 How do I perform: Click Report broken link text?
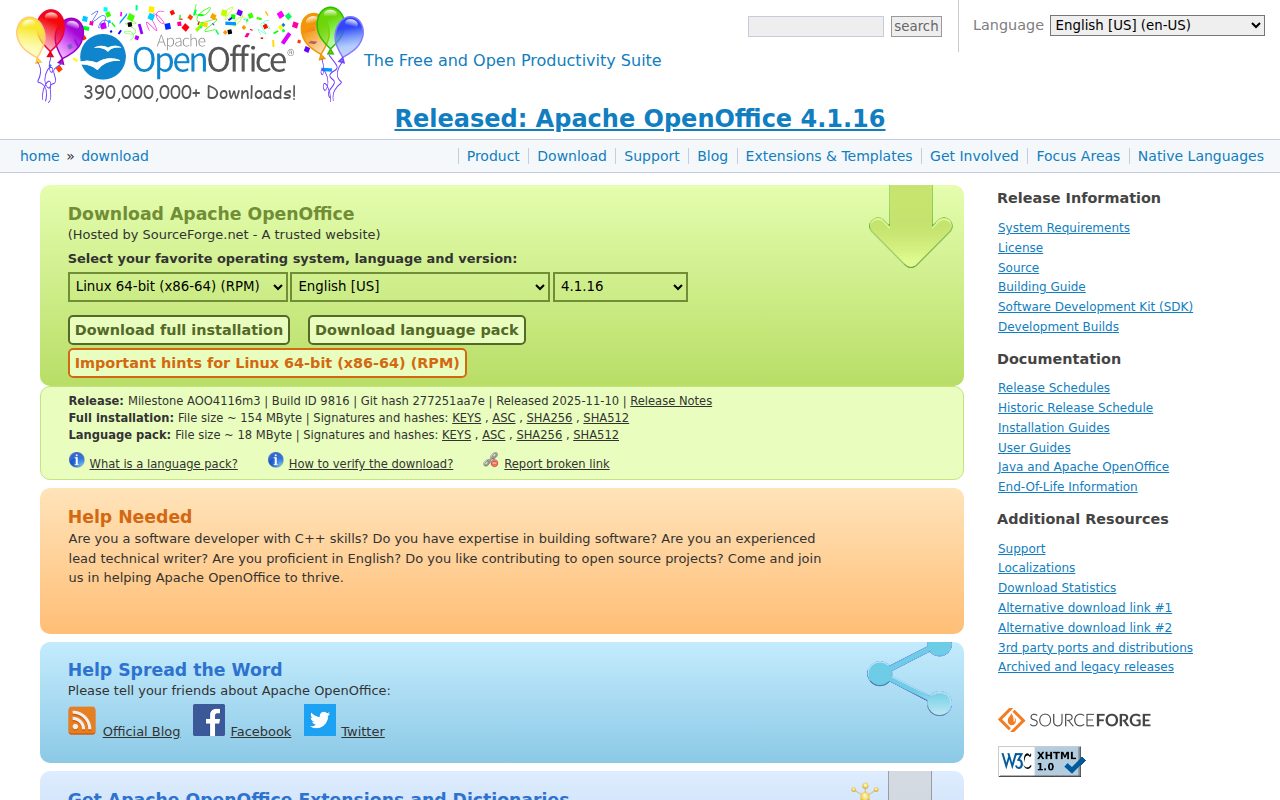pyautogui.click(x=557, y=464)
